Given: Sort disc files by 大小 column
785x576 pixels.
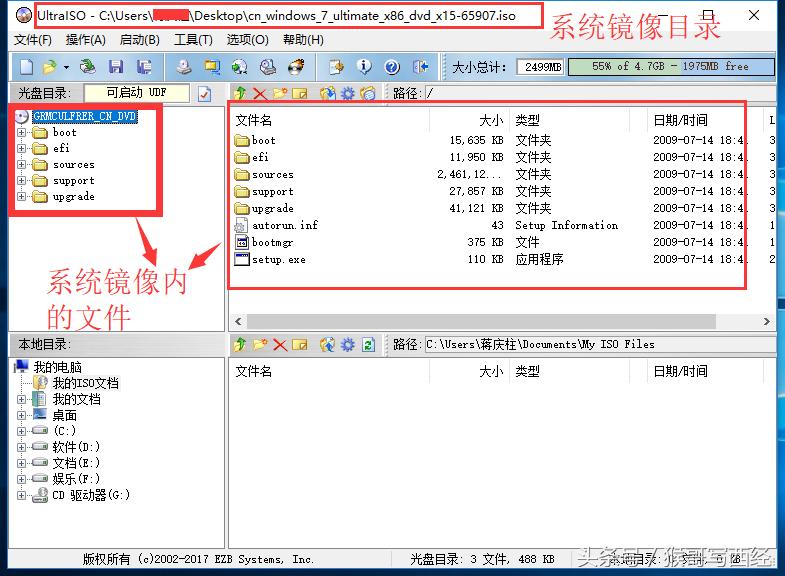Looking at the screenshot, I should pos(470,121).
